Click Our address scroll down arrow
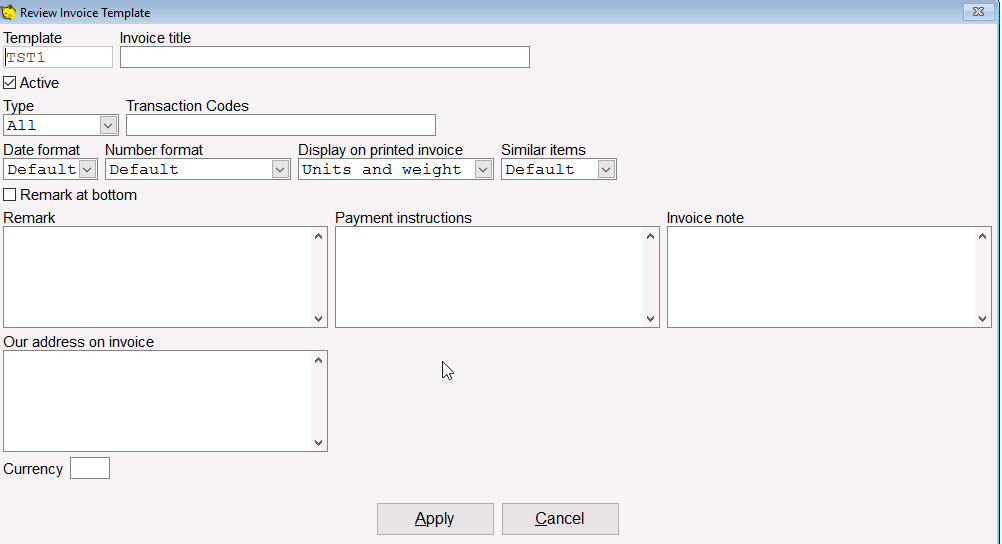Screen dimensions: 1002x544 pos(319,442)
